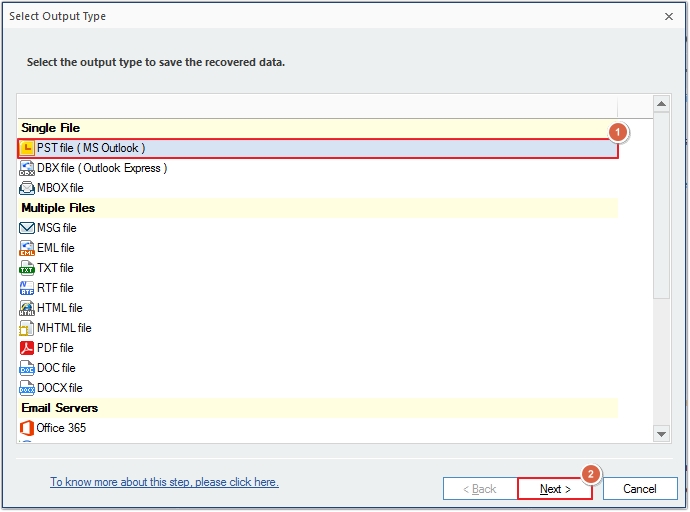Pick "TXT file" from the list
This screenshot has height=512, width=690.
(55, 268)
